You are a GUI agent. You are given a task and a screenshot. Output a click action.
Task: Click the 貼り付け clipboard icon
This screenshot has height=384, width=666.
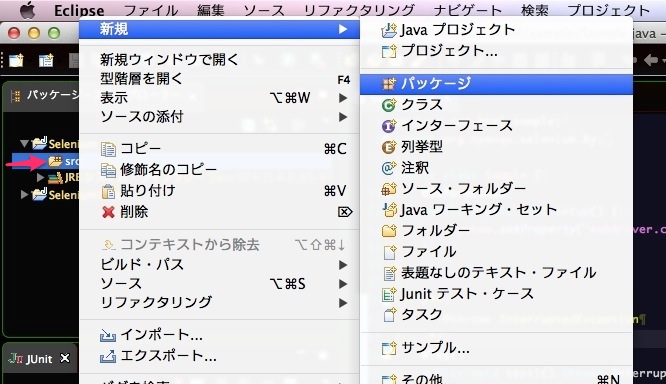(108, 191)
